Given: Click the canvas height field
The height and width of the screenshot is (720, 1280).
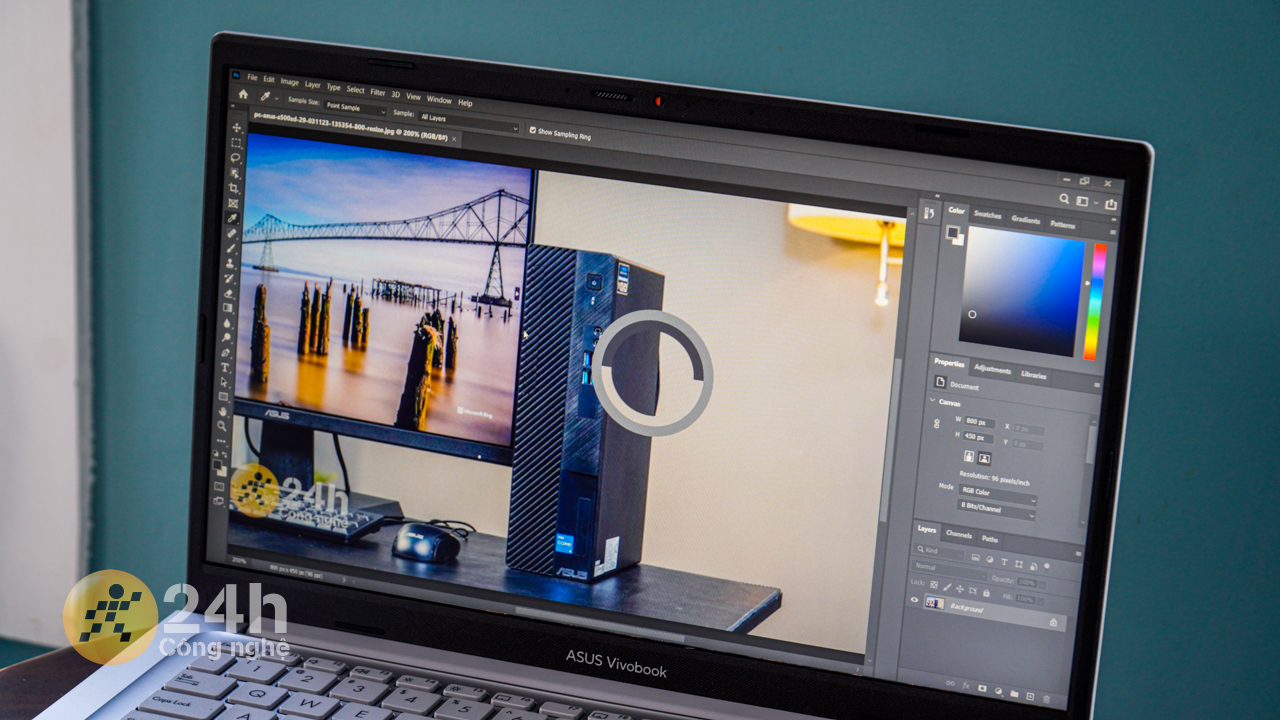Looking at the screenshot, I should (x=979, y=438).
